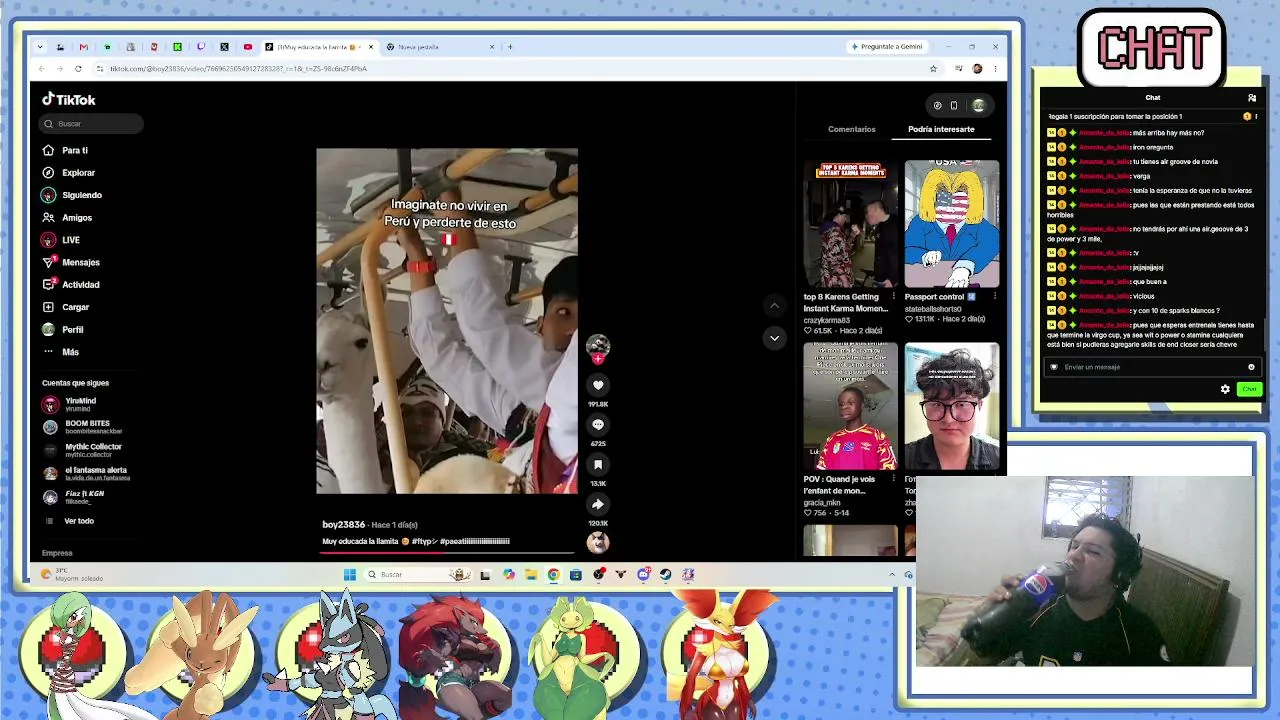Open the Mythic Collector followed account

point(82,451)
